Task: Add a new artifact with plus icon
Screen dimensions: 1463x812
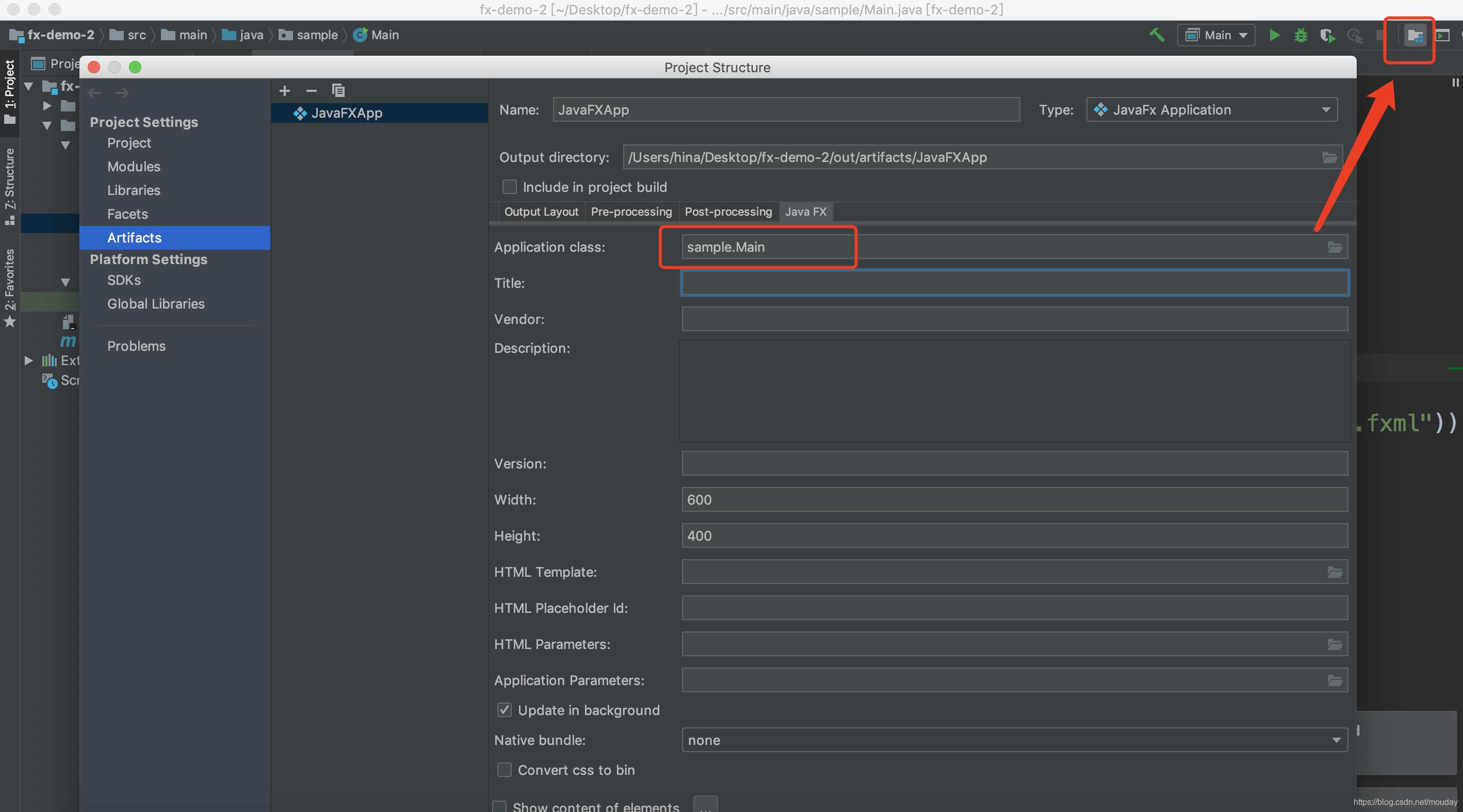Action: coord(285,91)
